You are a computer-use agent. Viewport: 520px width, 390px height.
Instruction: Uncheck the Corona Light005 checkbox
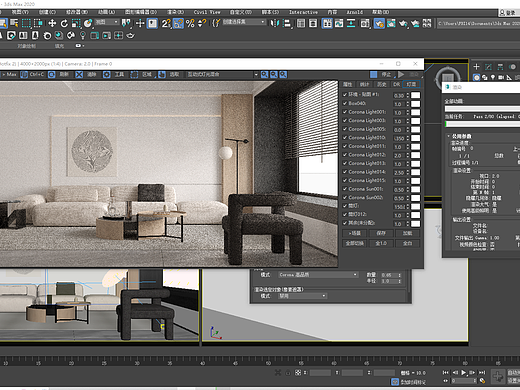[345, 129]
